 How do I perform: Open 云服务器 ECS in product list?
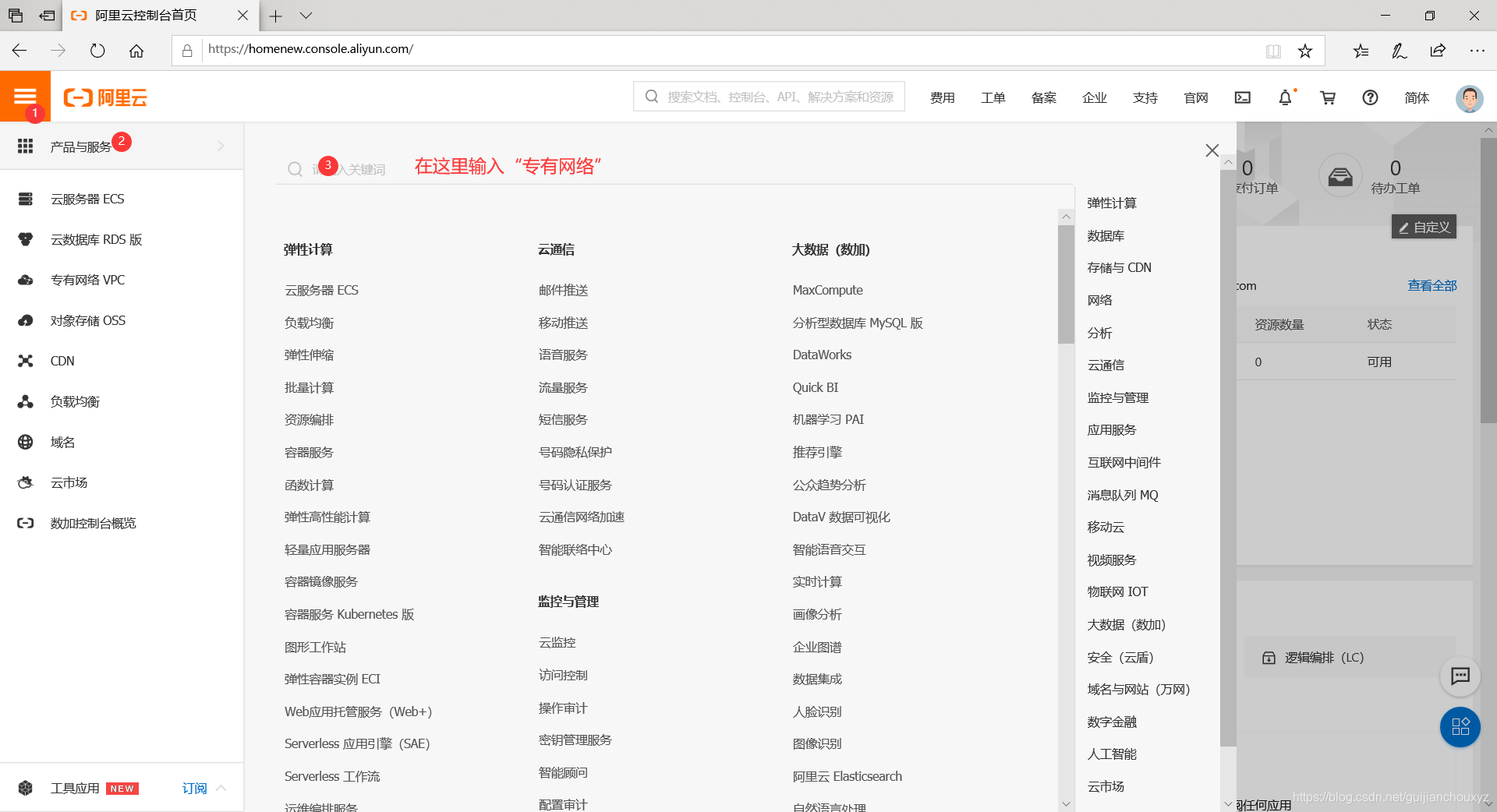pos(321,290)
